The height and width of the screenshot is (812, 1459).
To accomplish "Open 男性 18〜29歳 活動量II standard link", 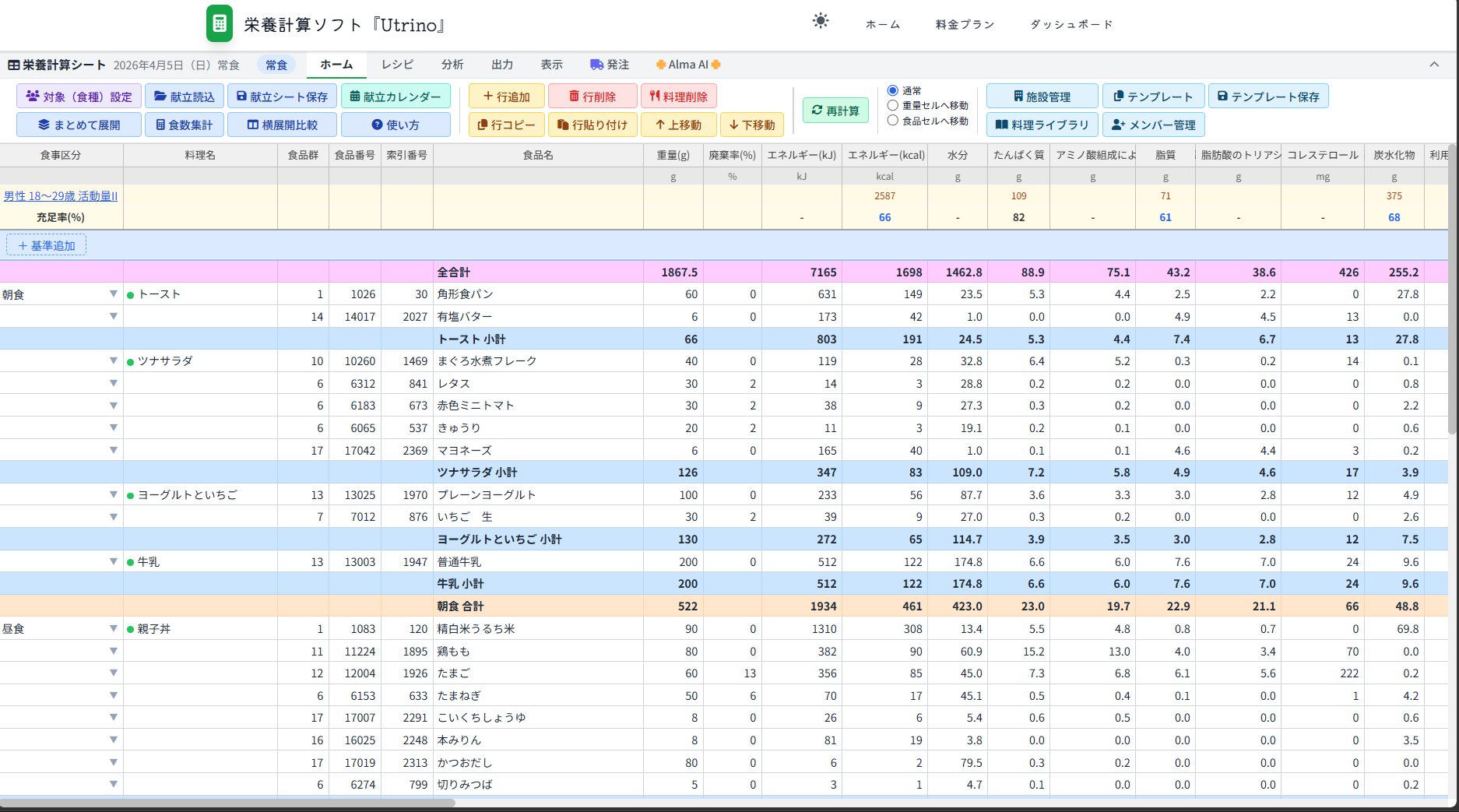I will click(61, 196).
